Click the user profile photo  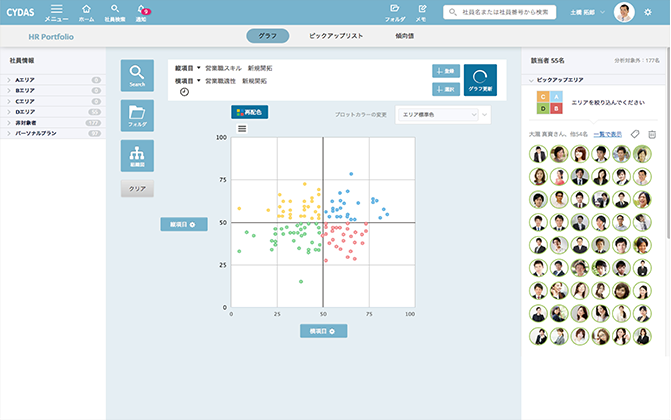click(x=624, y=12)
